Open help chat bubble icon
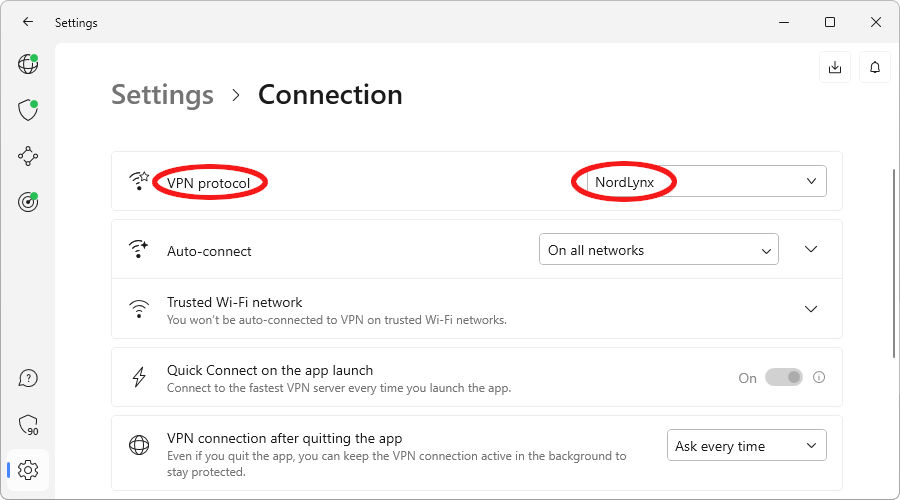 click(x=28, y=378)
